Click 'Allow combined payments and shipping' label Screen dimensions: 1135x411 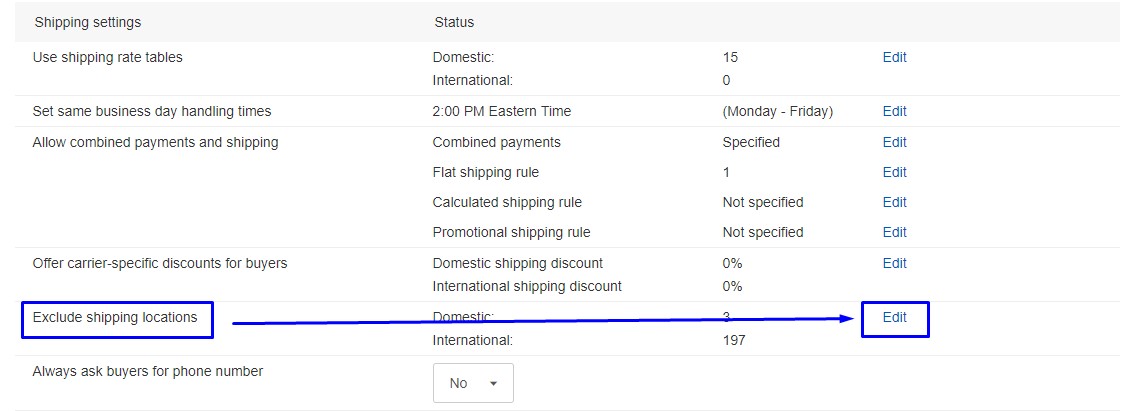(155, 142)
